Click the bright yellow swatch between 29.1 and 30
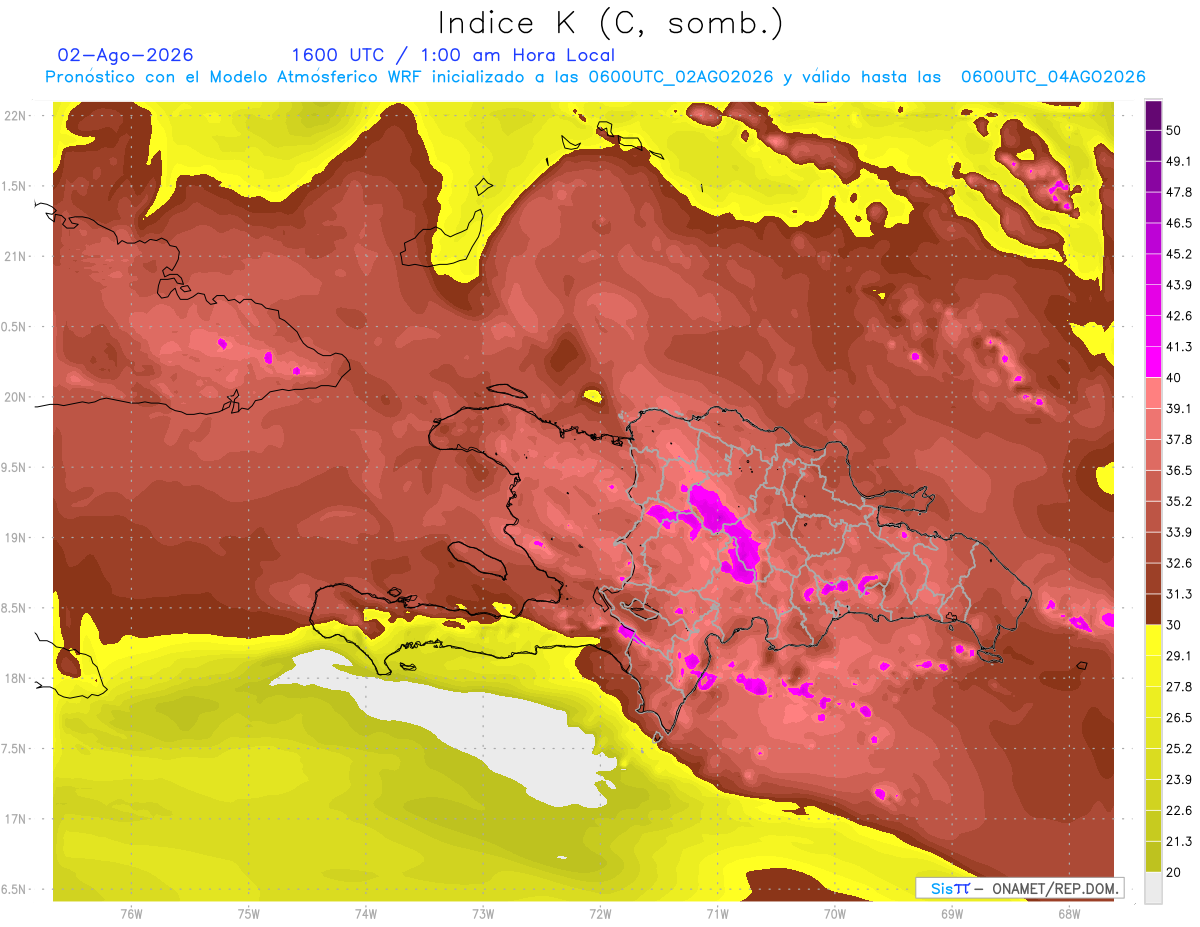Viewport: 1200px width, 927px height. point(1153,640)
